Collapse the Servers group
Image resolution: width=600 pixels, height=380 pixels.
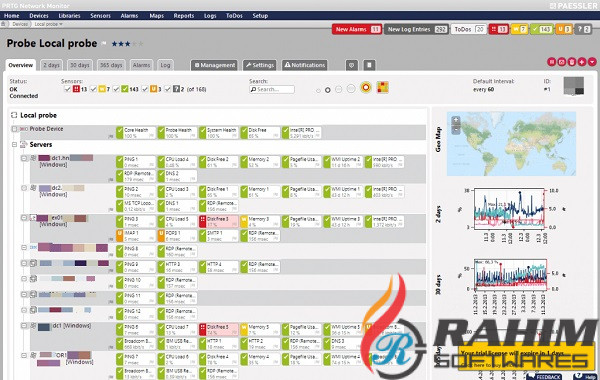(x=15, y=145)
